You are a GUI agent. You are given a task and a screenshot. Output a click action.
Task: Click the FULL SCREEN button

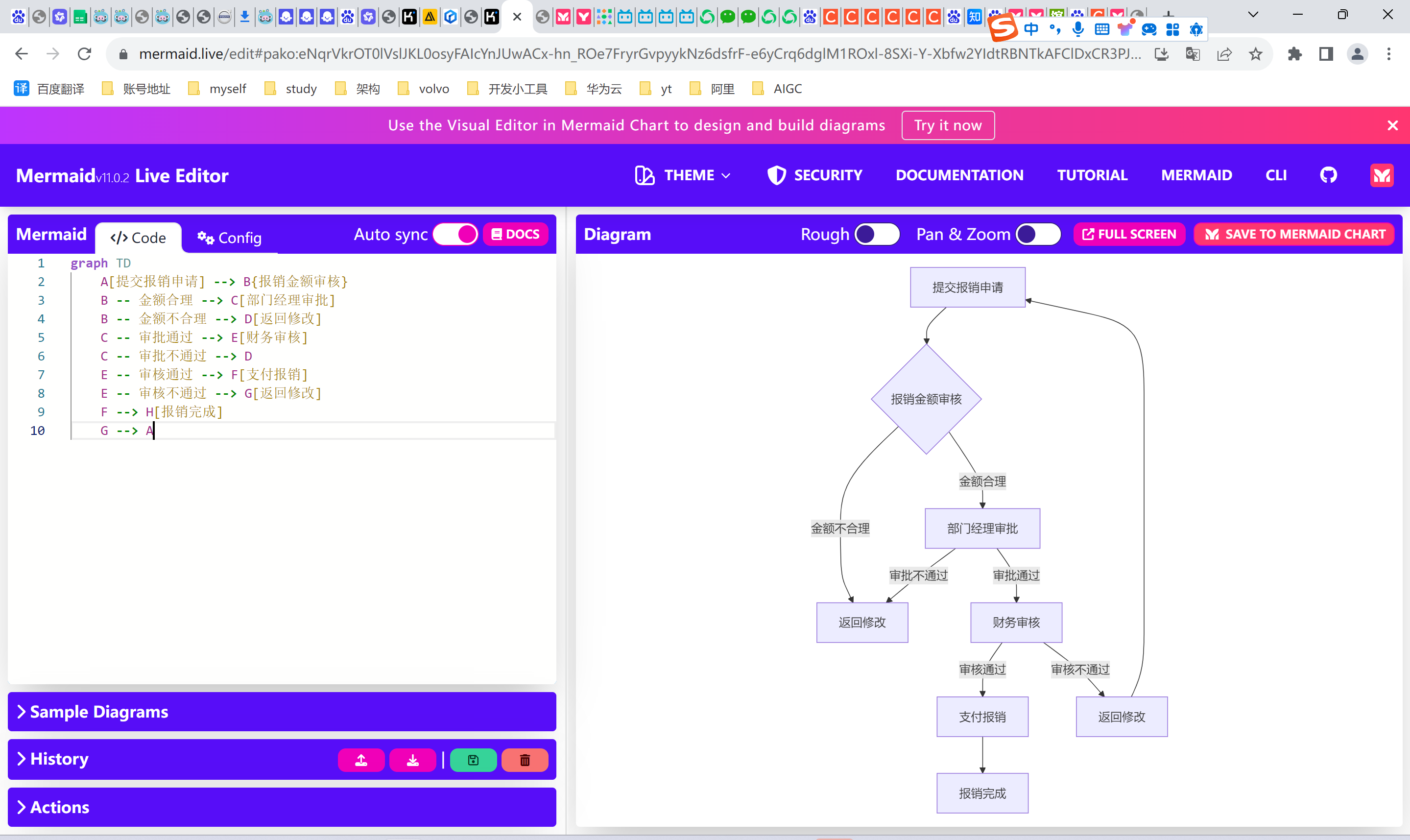click(1129, 234)
